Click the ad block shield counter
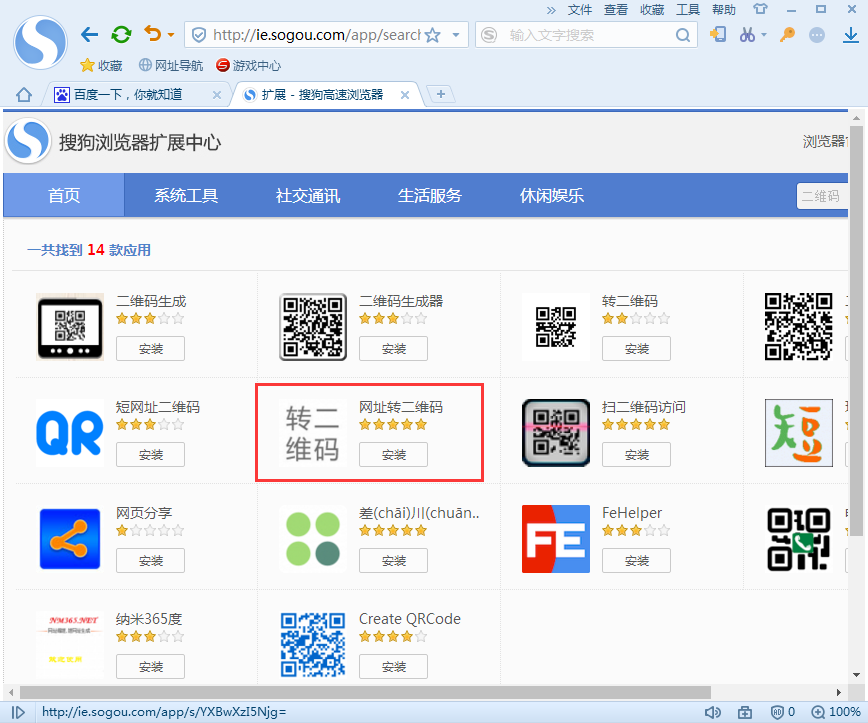The width and height of the screenshot is (868, 723). pyautogui.click(x=783, y=712)
